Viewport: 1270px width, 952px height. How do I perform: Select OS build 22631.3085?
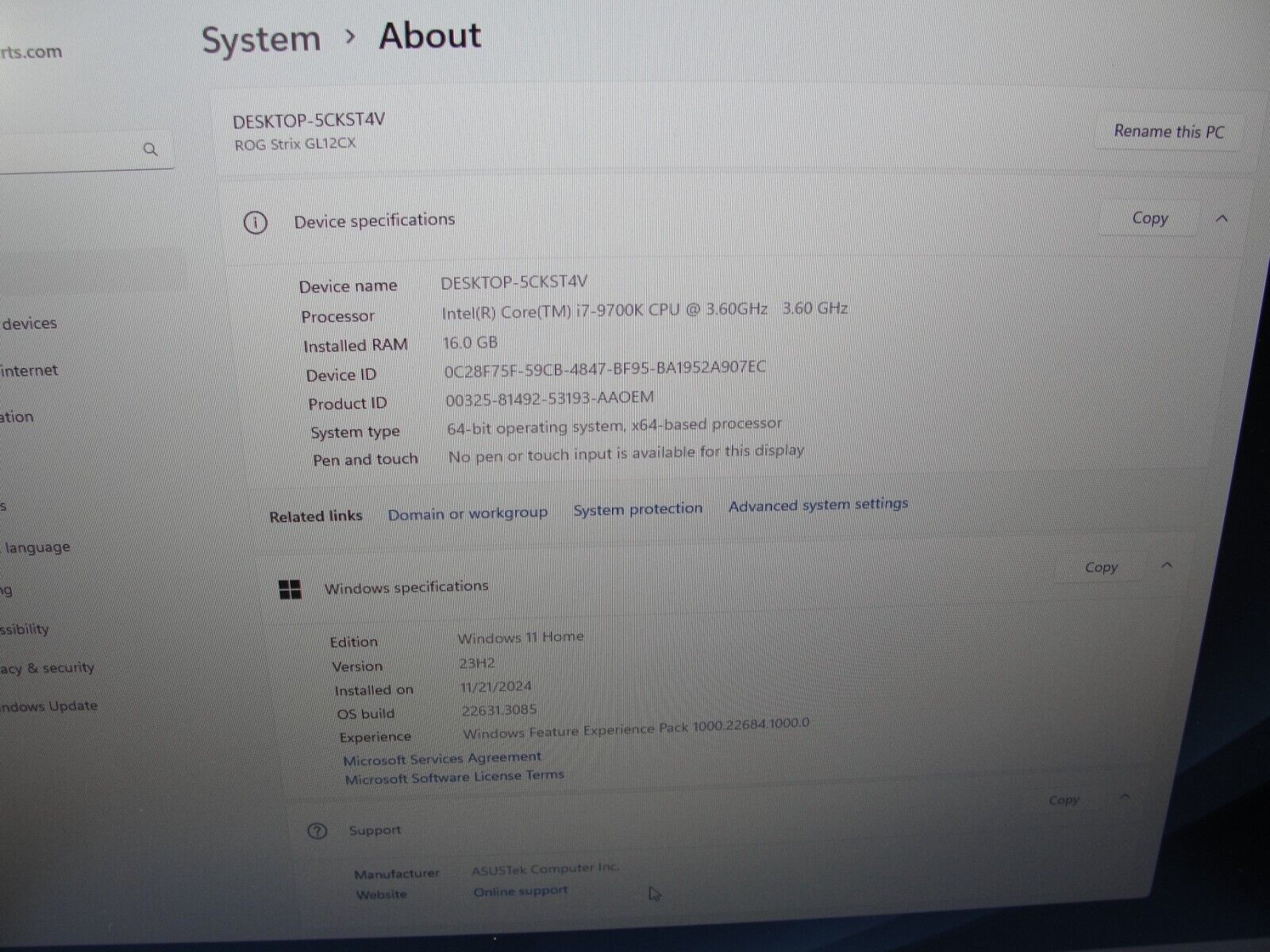tap(499, 711)
